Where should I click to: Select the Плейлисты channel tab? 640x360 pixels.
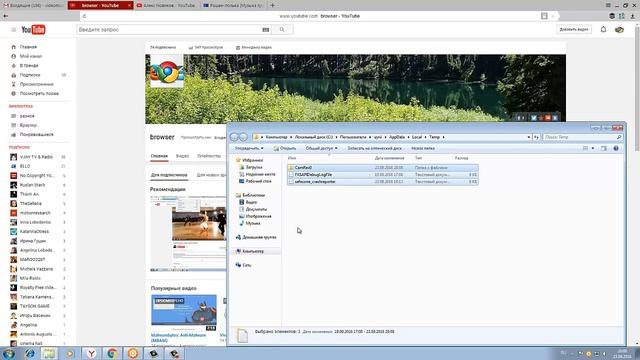pos(209,156)
